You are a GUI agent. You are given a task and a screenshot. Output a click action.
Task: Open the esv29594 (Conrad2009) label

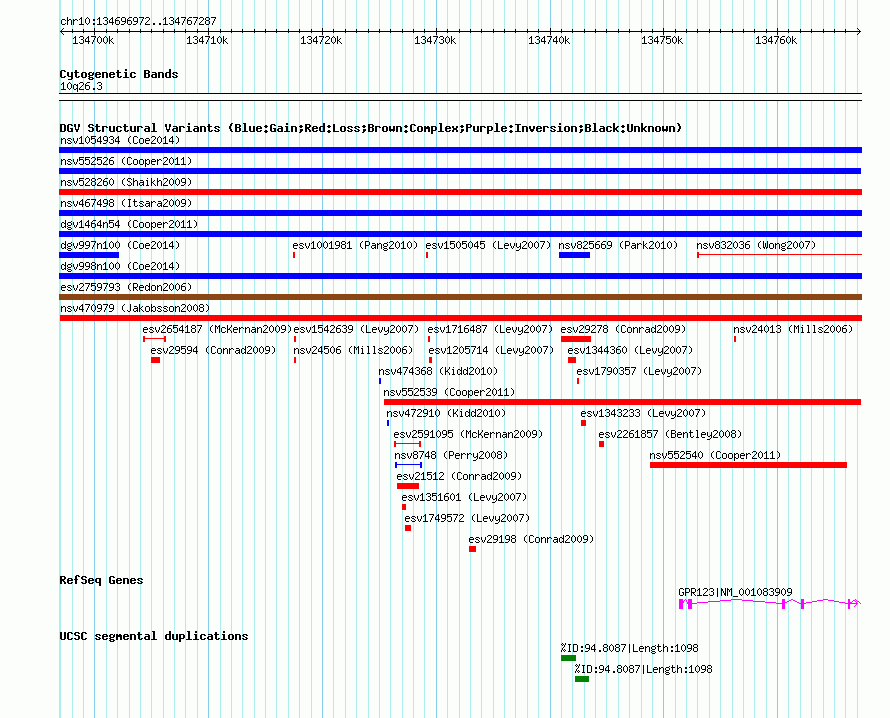click(213, 350)
